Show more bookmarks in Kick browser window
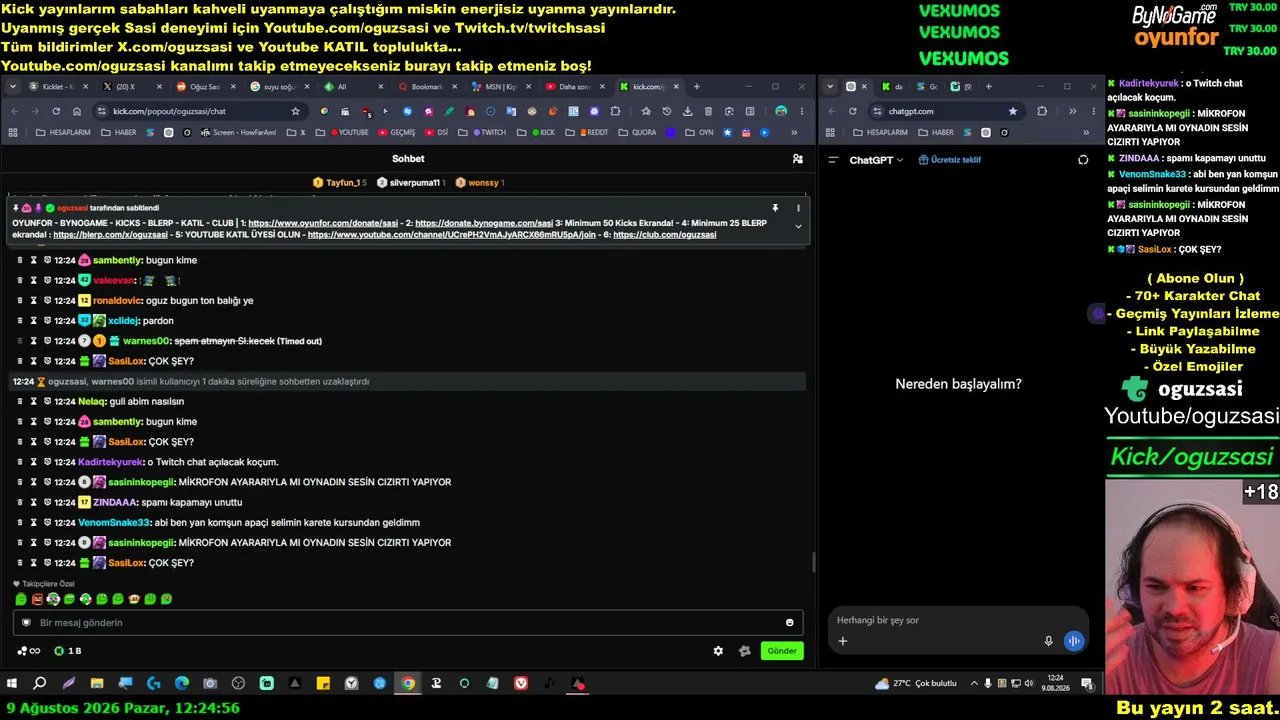1280x720 pixels. click(x=795, y=132)
